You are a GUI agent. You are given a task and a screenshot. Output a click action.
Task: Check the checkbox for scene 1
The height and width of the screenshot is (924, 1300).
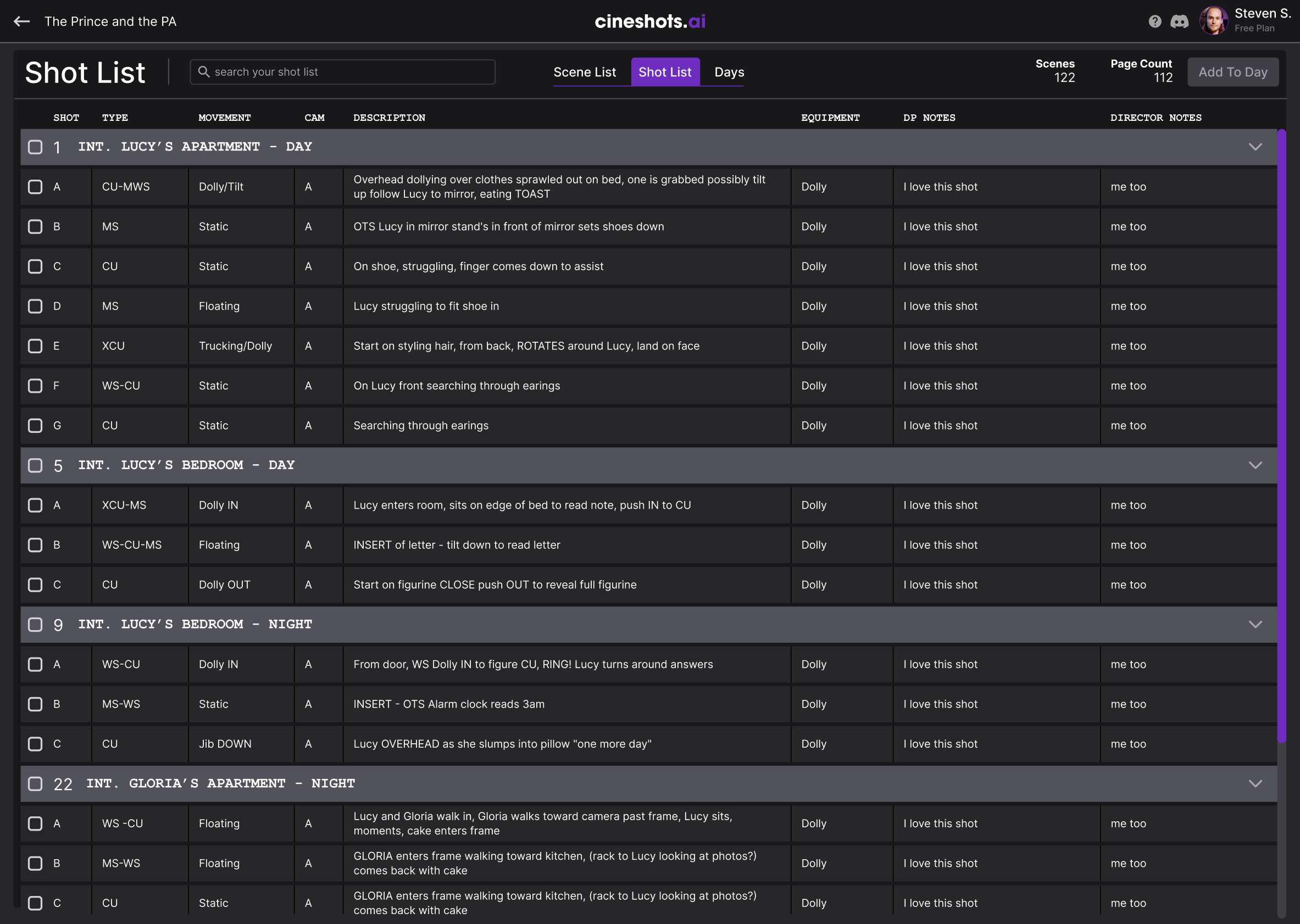point(35,147)
